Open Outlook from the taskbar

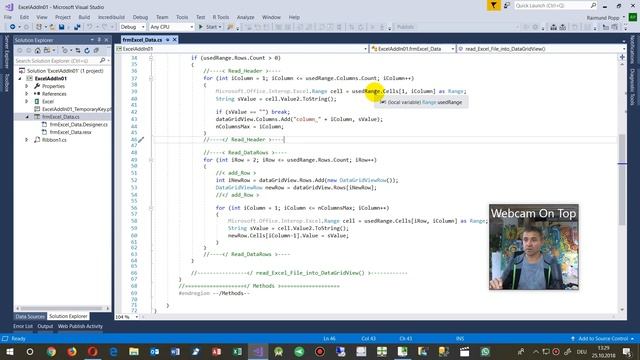[x=155, y=351]
